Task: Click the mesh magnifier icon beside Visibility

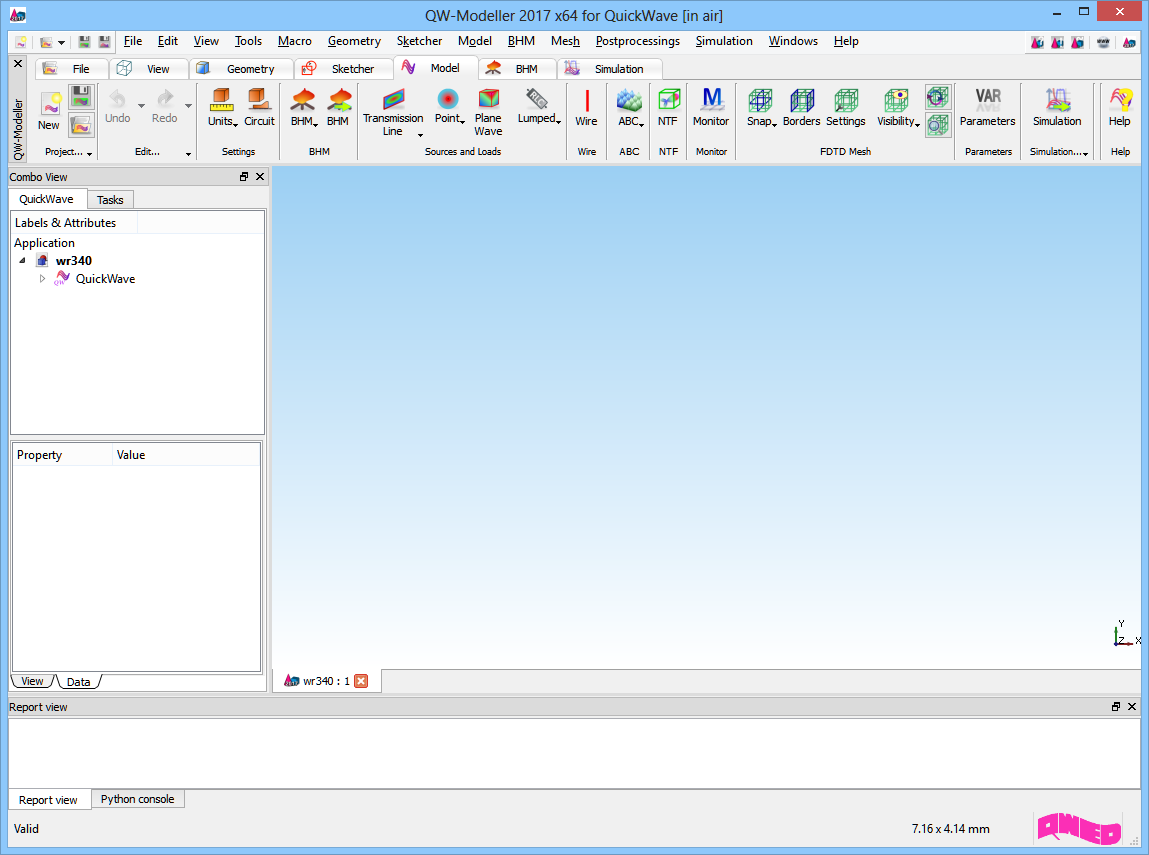Action: point(937,125)
